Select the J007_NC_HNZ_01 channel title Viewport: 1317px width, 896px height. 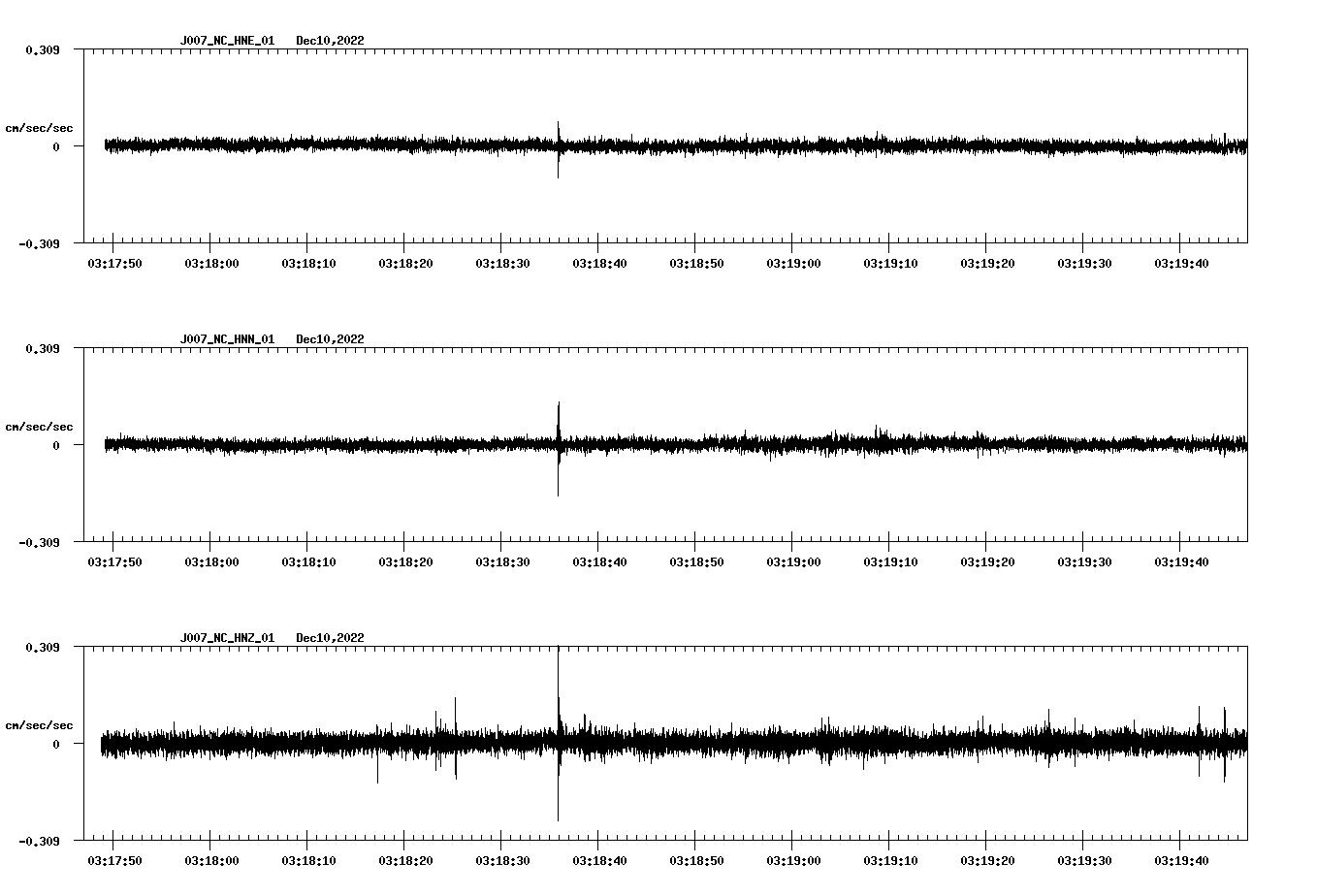(x=228, y=638)
